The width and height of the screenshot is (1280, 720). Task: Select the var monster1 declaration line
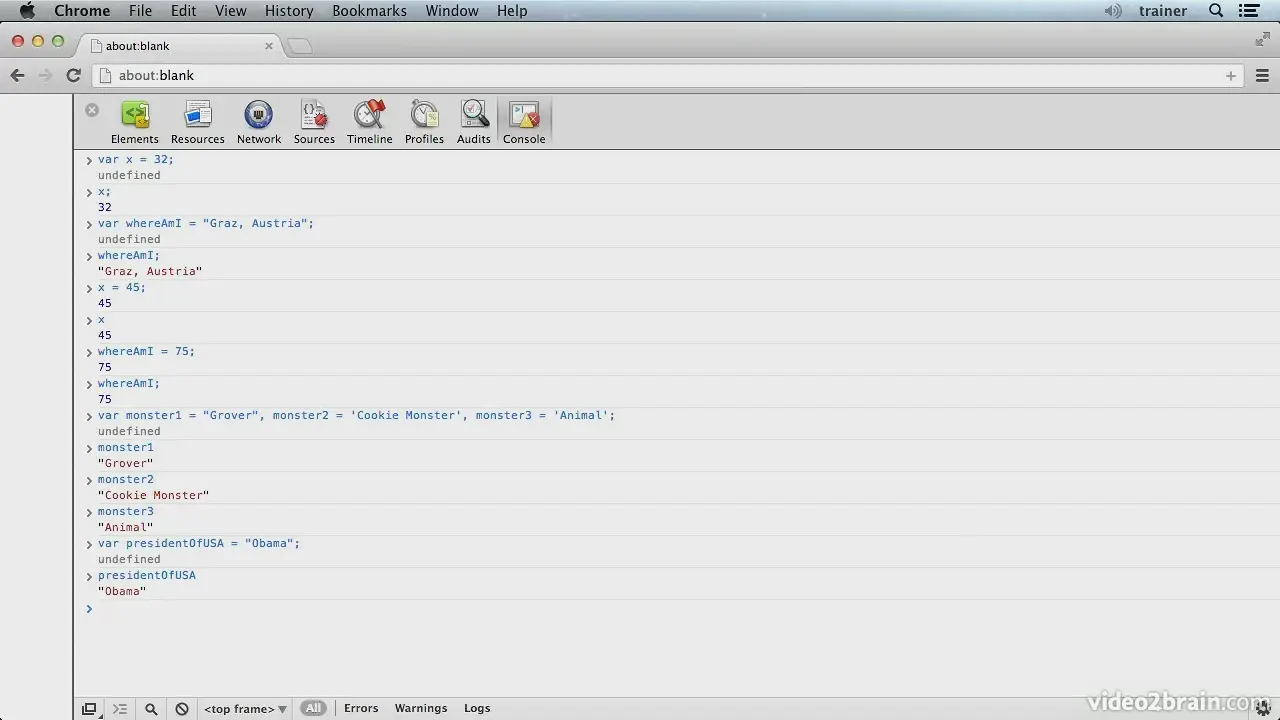pos(357,416)
